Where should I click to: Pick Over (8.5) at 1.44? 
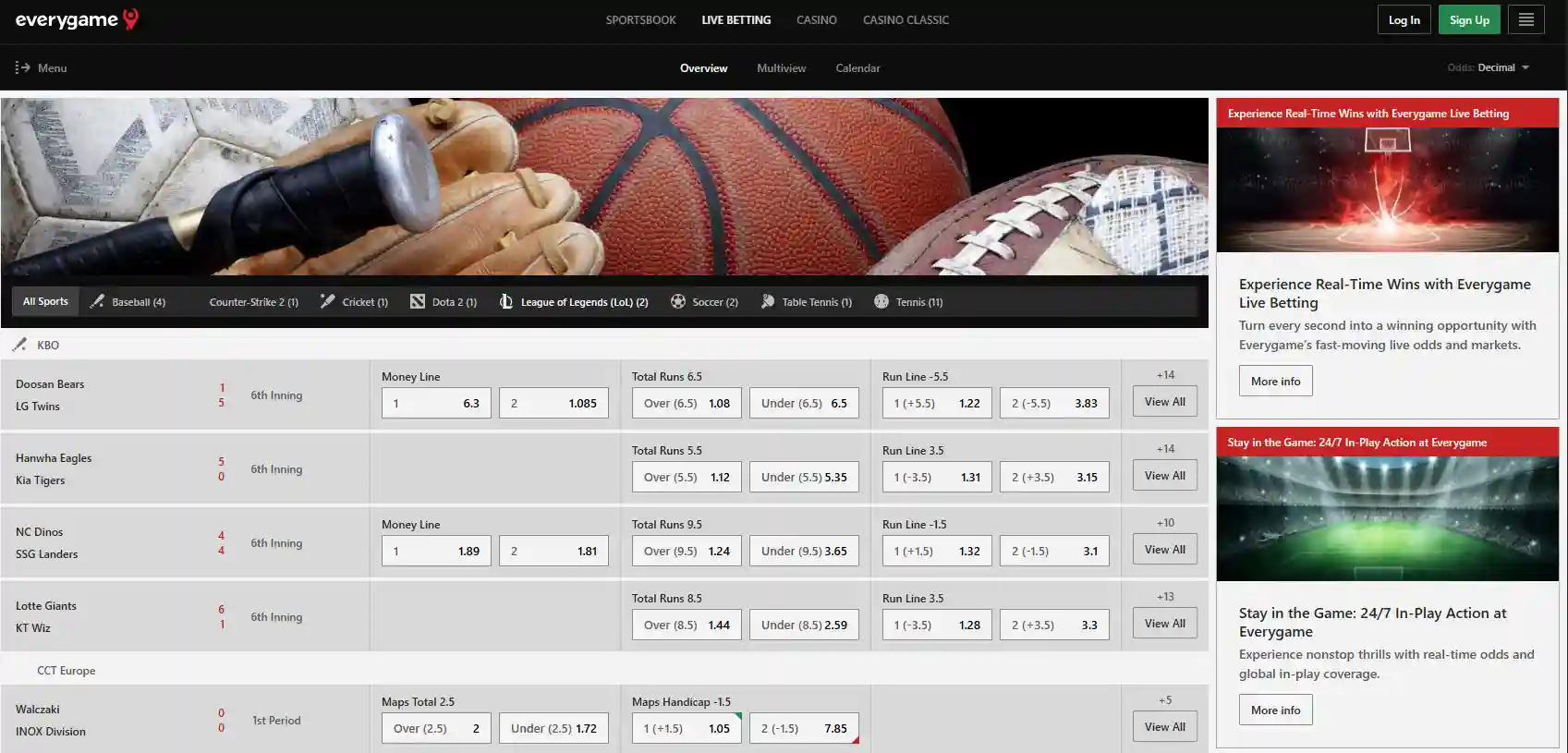coord(687,625)
